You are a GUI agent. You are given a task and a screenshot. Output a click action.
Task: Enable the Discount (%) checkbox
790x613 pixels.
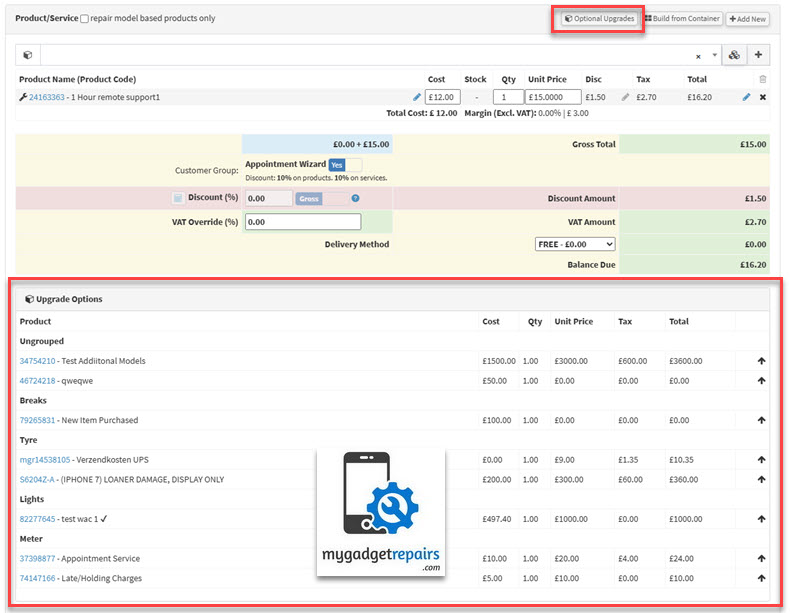(178, 198)
